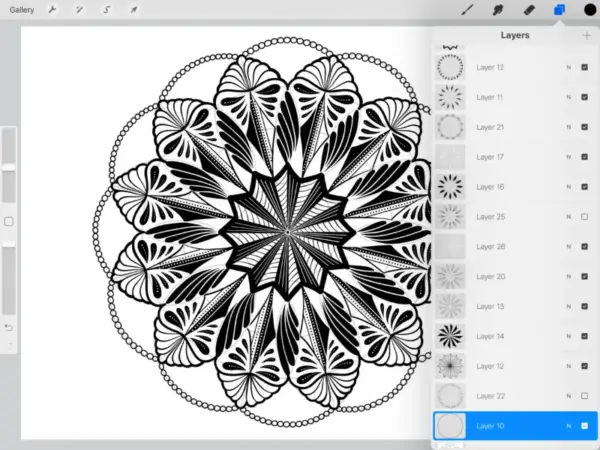Open blend mode N of Layer 25
The width and height of the screenshot is (600, 450).
(569, 217)
